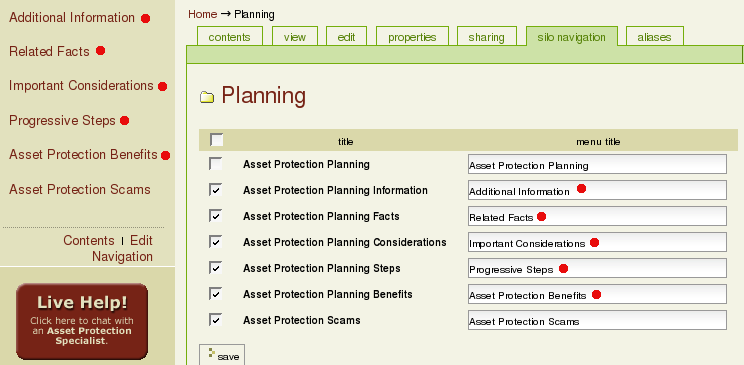Select the silo navigation tab

coord(572,36)
